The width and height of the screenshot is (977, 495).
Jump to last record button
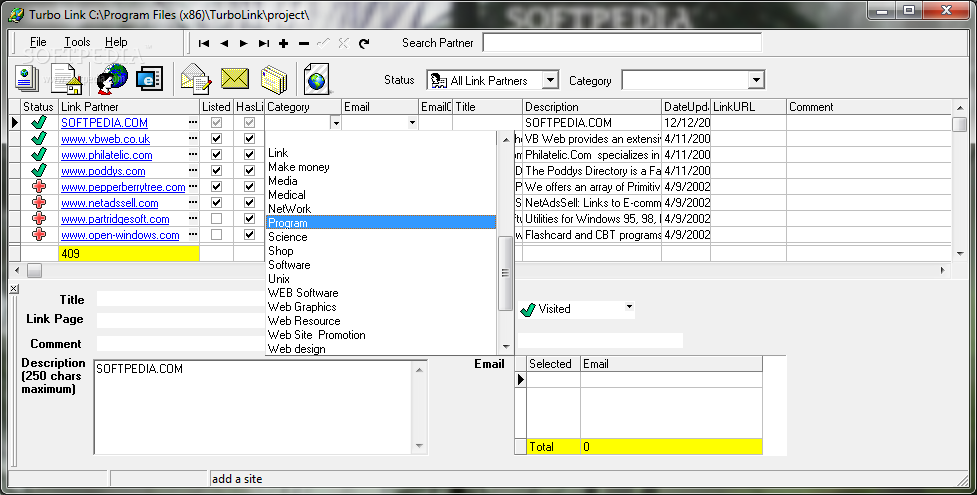tap(264, 43)
